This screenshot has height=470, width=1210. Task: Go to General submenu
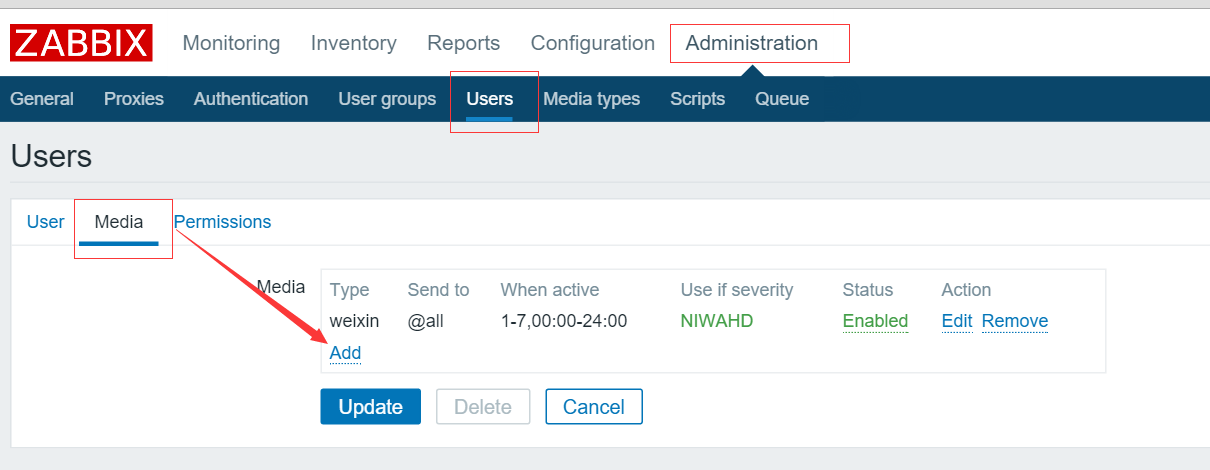42,99
